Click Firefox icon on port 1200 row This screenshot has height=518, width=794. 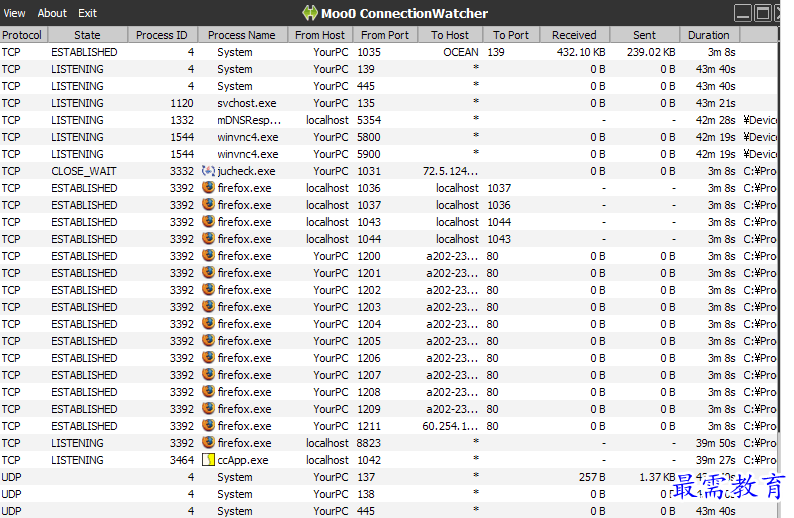pyautogui.click(x=208, y=256)
